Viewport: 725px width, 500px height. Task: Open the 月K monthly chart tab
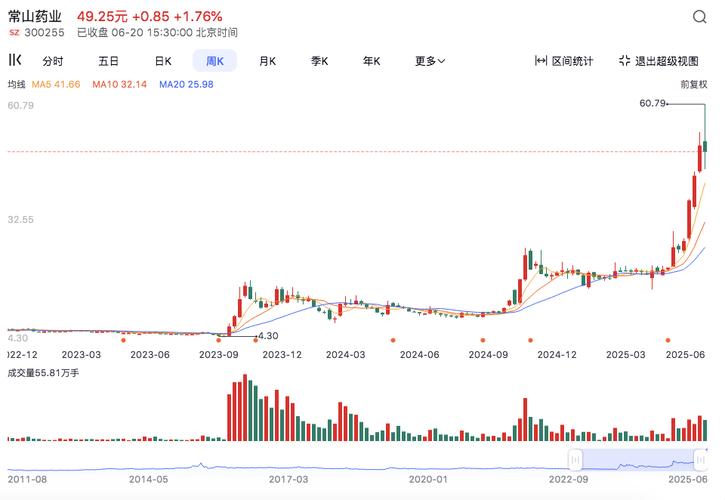coord(267,61)
